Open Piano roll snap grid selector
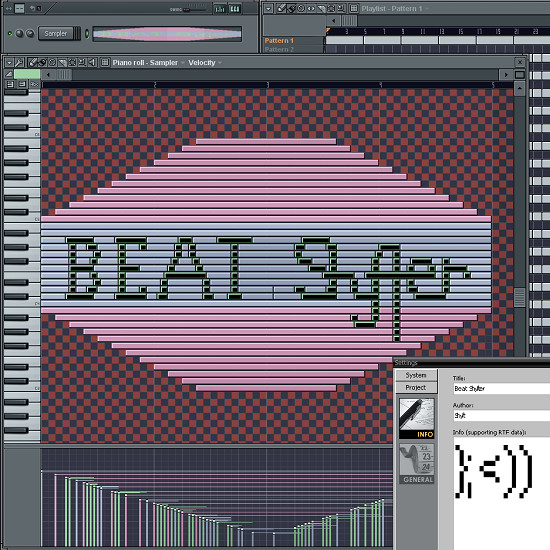Screen dimensions: 550x550 point(105,63)
